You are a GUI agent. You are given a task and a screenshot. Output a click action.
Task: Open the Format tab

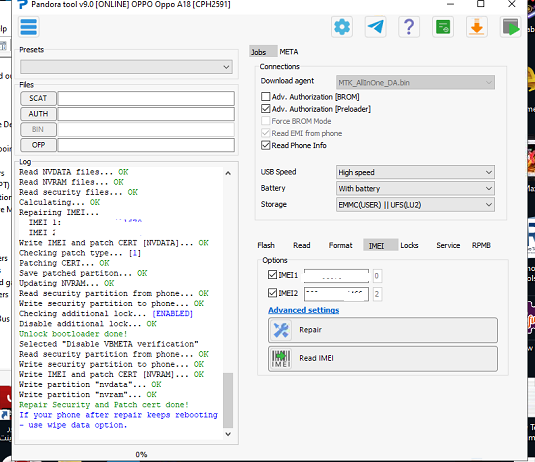340,245
